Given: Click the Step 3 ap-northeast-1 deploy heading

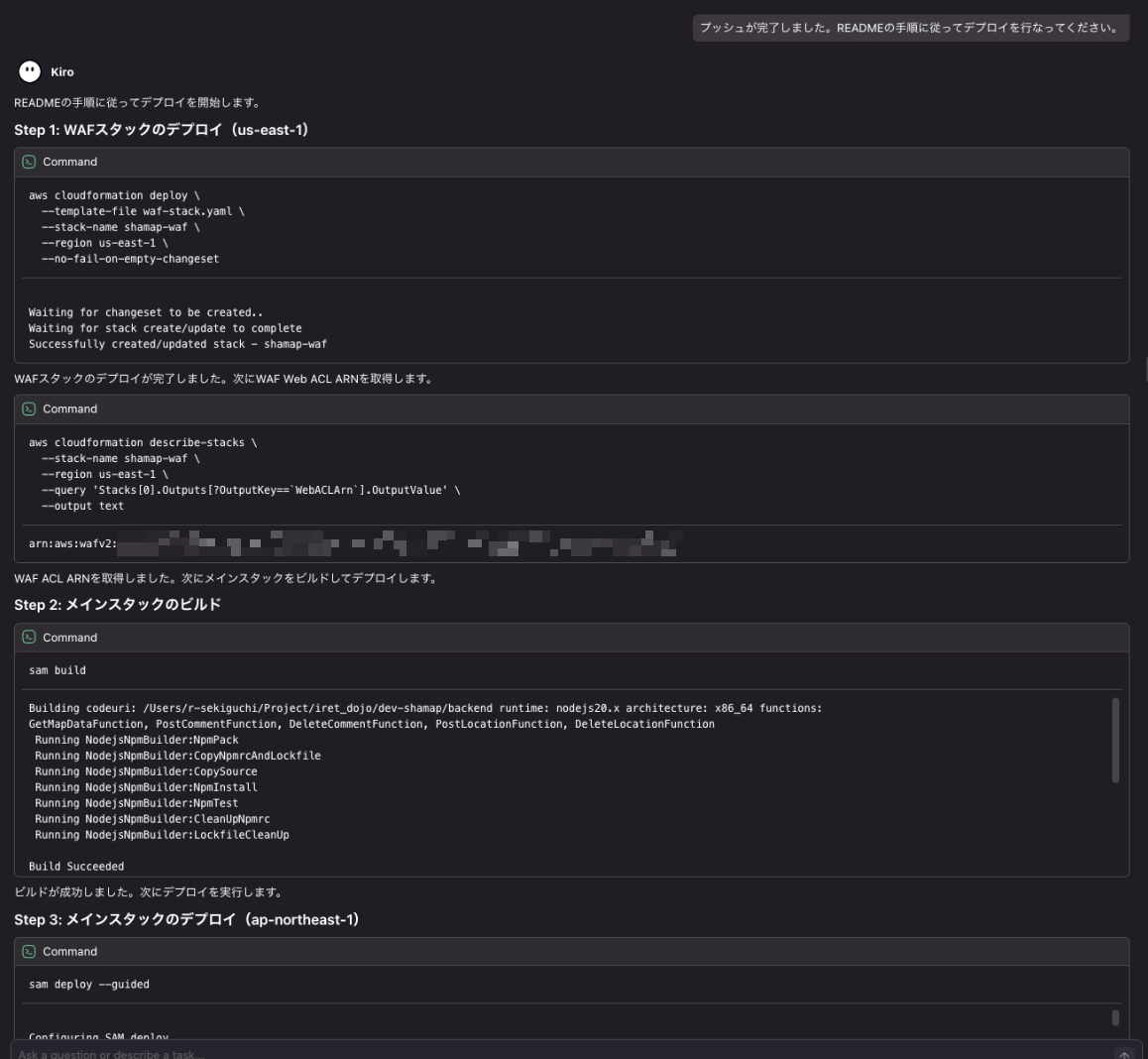Looking at the screenshot, I should (186, 919).
